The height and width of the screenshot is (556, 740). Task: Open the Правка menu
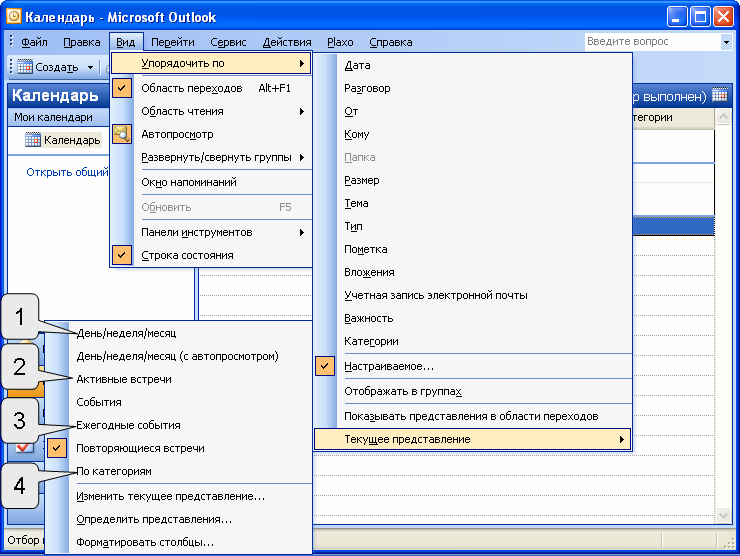point(82,42)
